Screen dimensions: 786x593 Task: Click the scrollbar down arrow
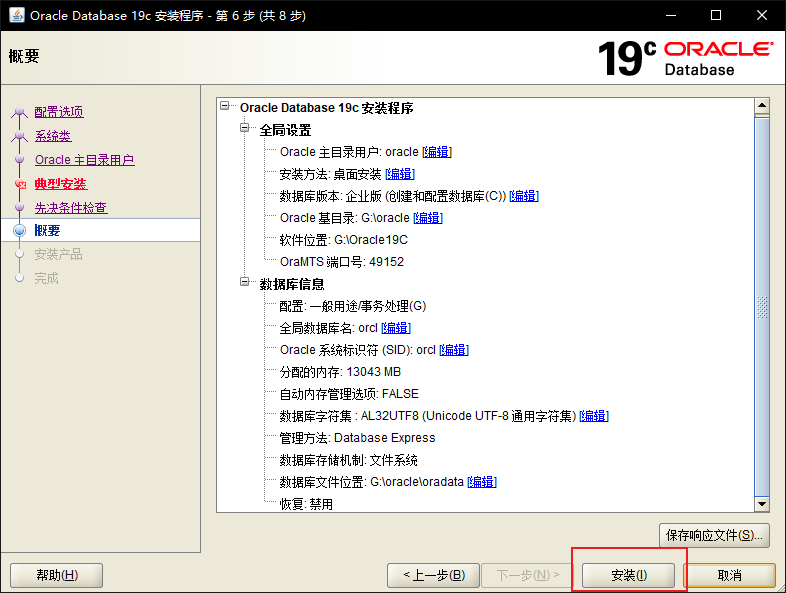762,504
